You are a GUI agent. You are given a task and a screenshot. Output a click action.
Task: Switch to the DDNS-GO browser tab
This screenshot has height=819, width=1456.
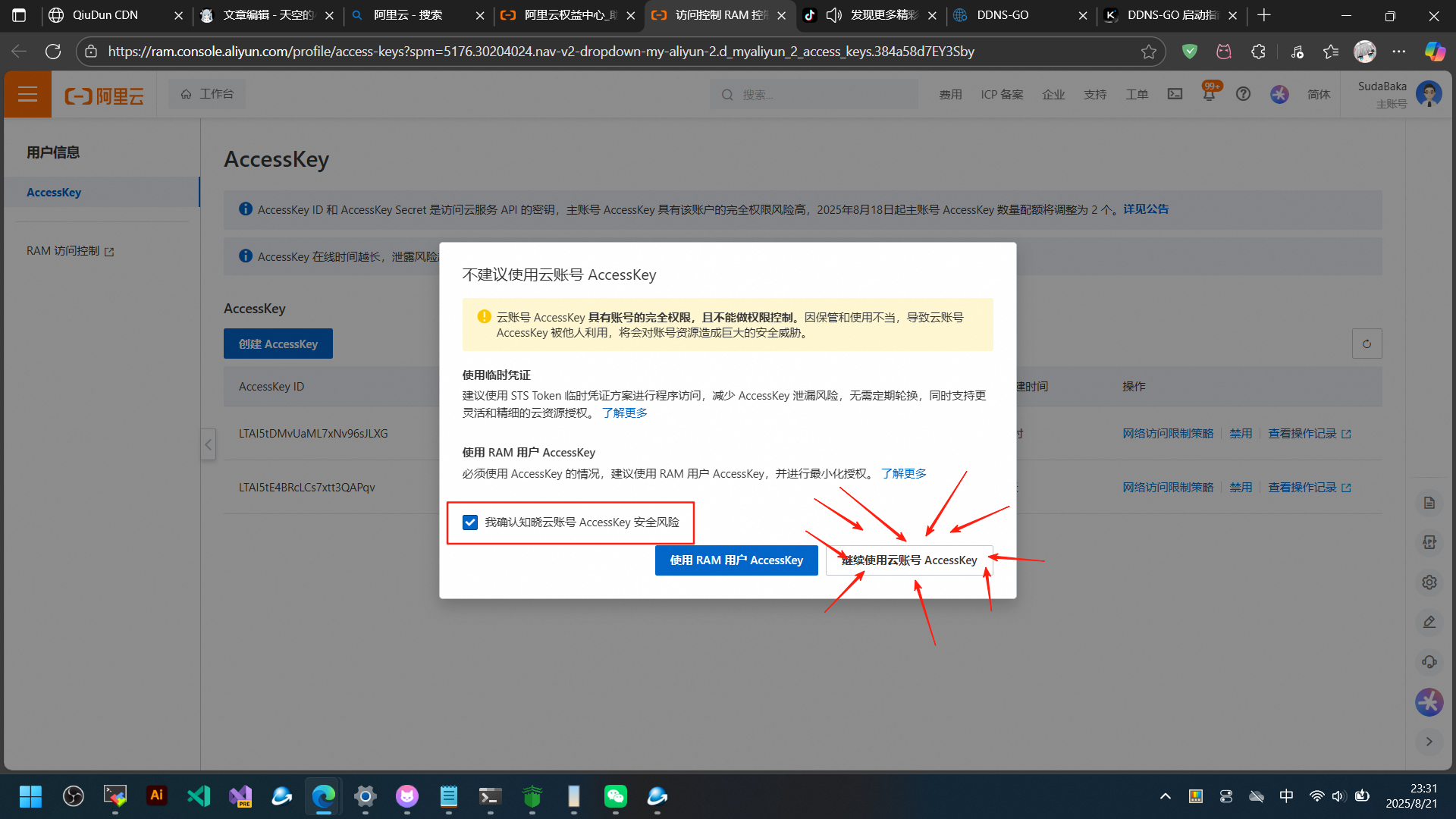click(1002, 15)
